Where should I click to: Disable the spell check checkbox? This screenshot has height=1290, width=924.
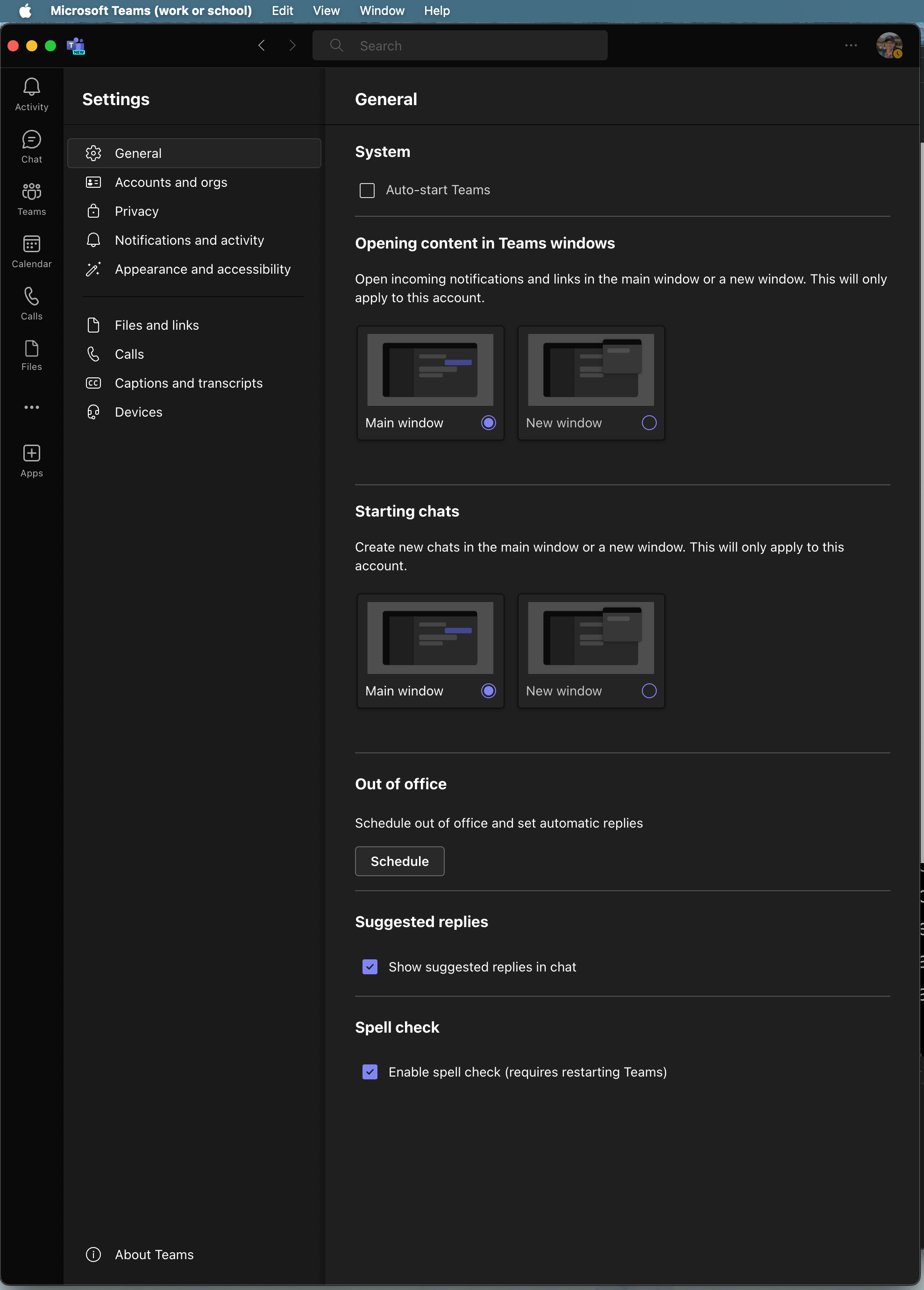coord(370,1071)
